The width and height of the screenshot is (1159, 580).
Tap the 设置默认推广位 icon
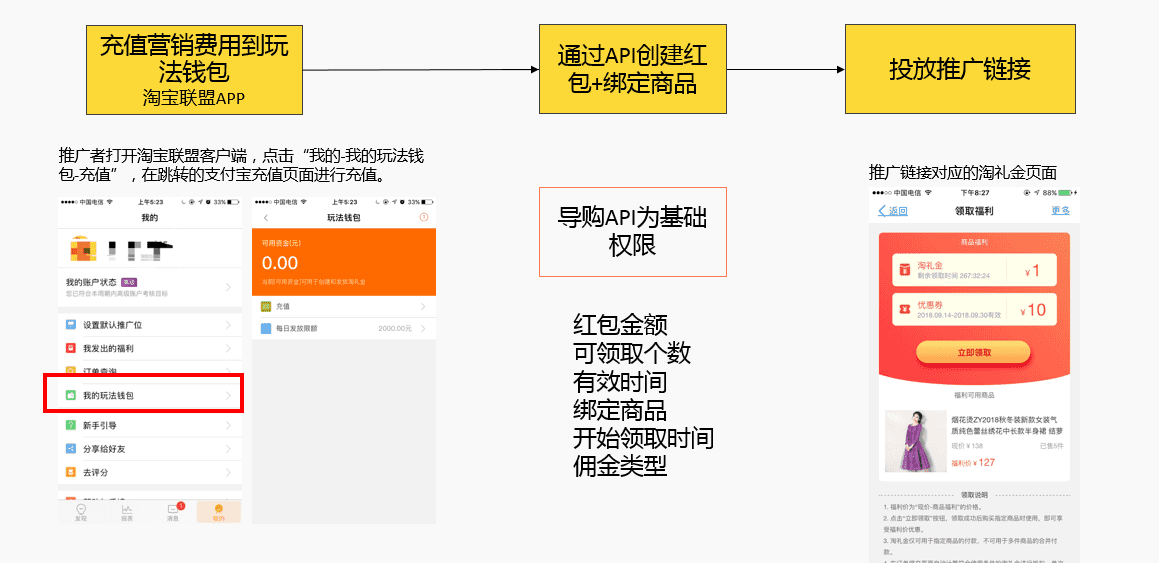pyautogui.click(x=70, y=325)
